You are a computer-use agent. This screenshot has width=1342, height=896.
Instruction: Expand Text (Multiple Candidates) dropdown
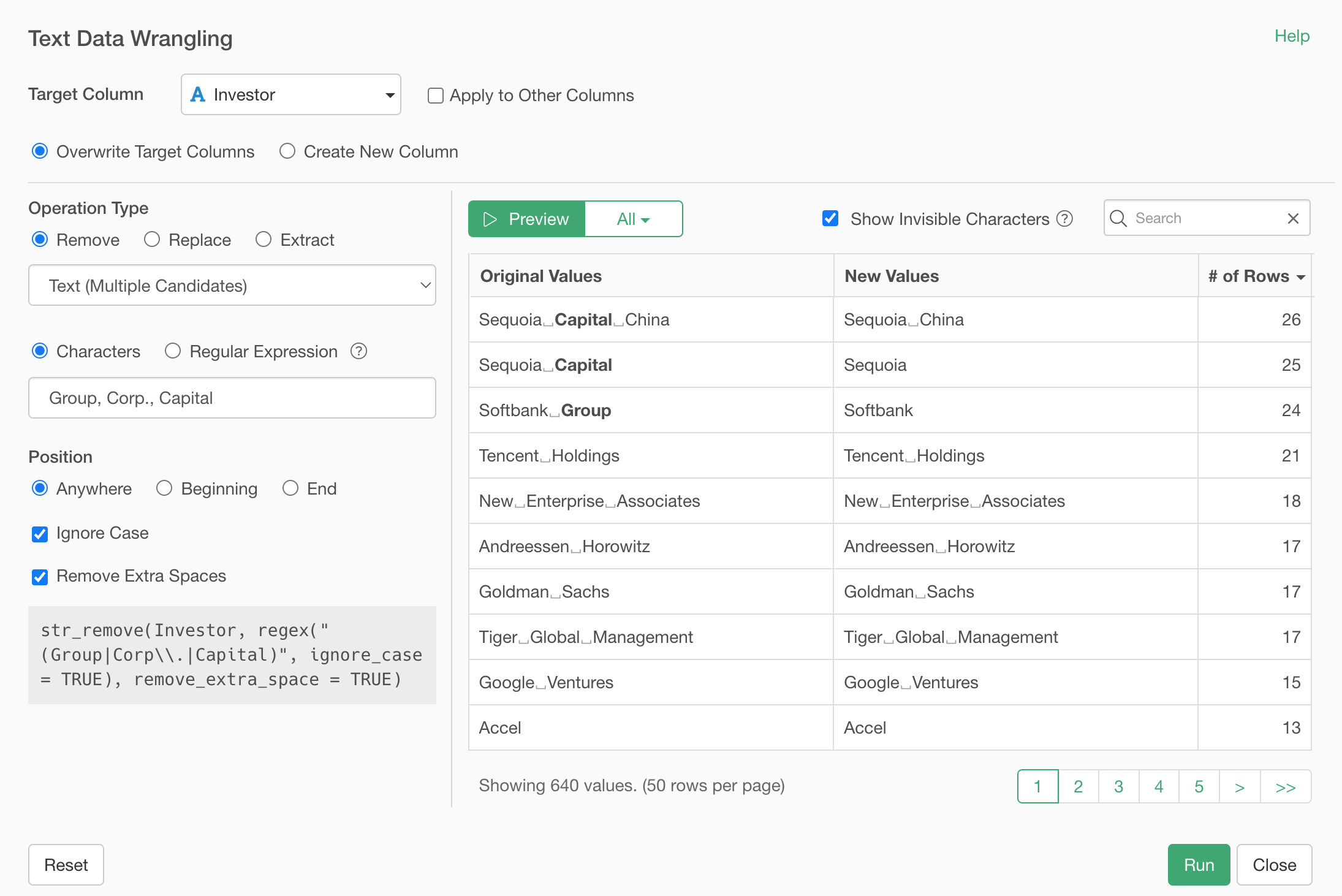pos(232,286)
